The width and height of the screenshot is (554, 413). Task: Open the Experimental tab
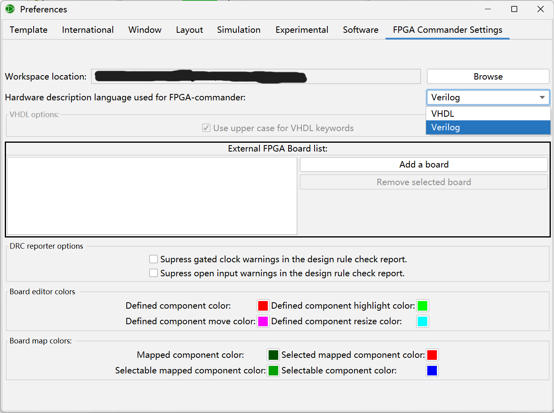coord(302,30)
